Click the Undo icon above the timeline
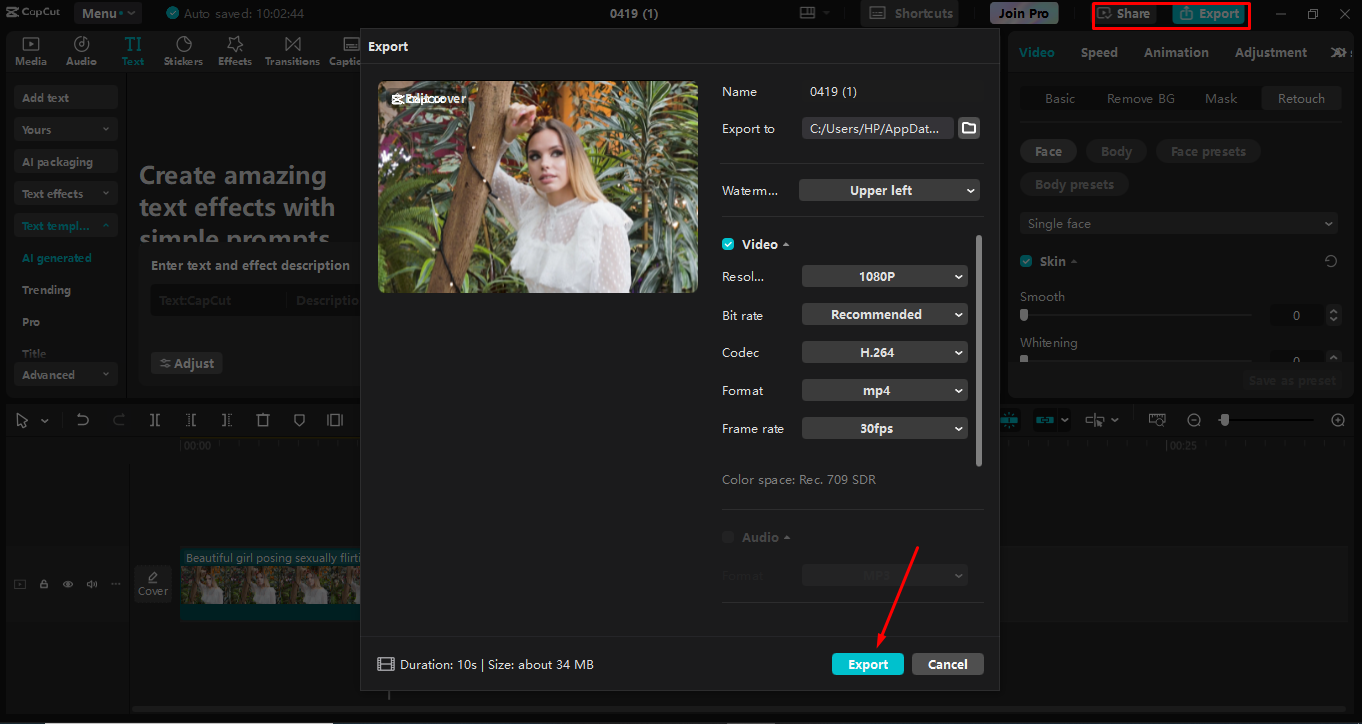The width and height of the screenshot is (1362, 724). point(85,420)
